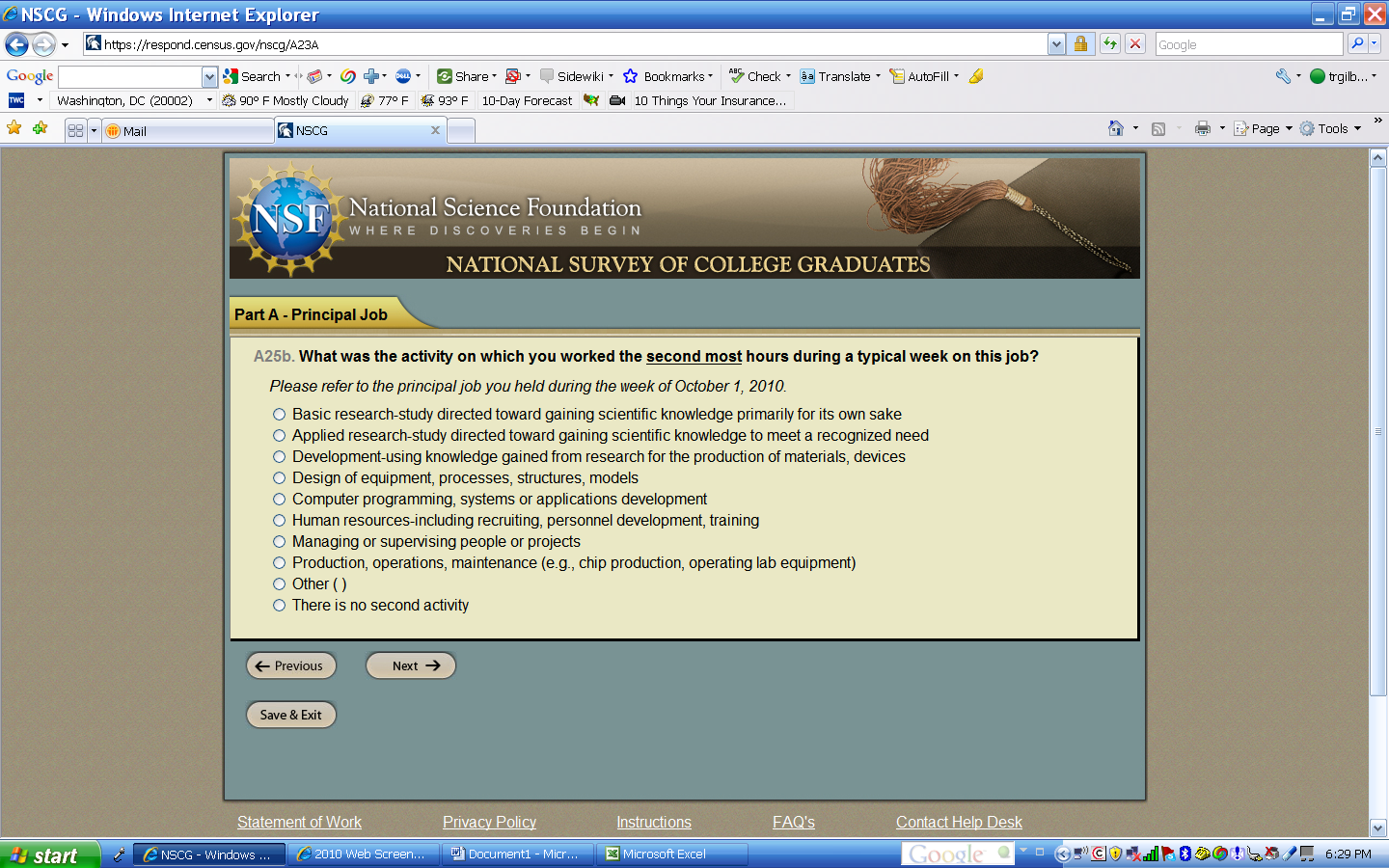Close the NSCG tab
This screenshot has width=1389, height=868.
point(435,130)
